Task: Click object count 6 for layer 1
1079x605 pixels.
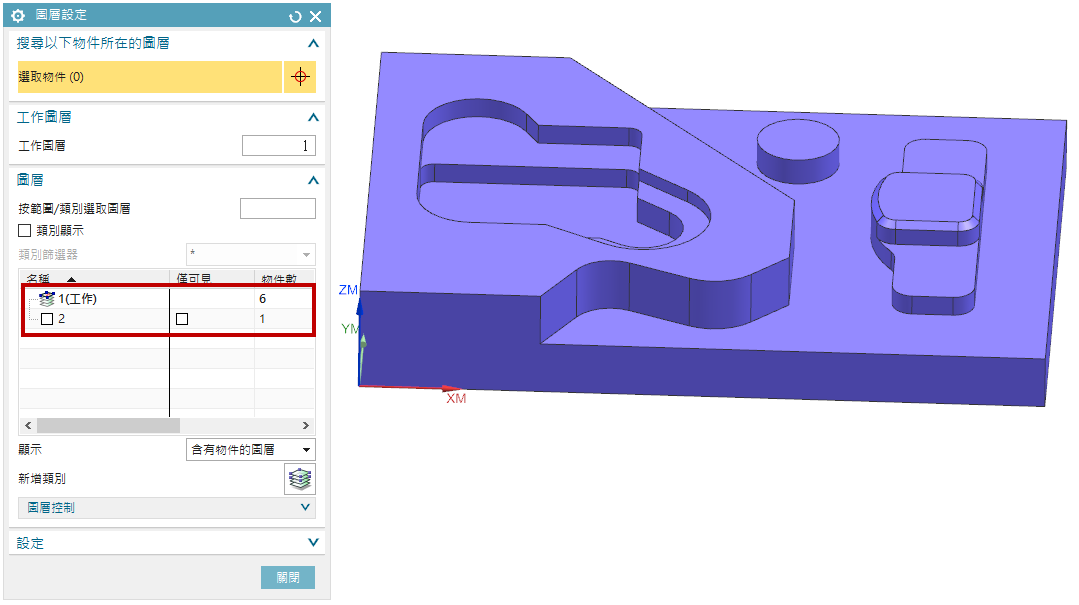Action: (262, 299)
